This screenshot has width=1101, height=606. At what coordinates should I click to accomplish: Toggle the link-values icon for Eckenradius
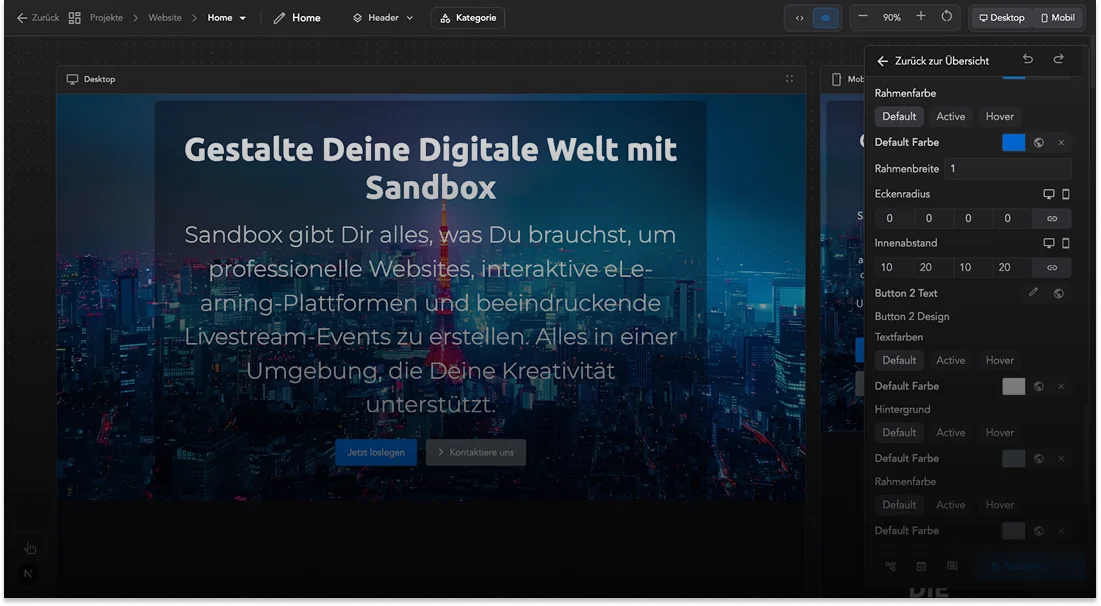coord(1052,218)
